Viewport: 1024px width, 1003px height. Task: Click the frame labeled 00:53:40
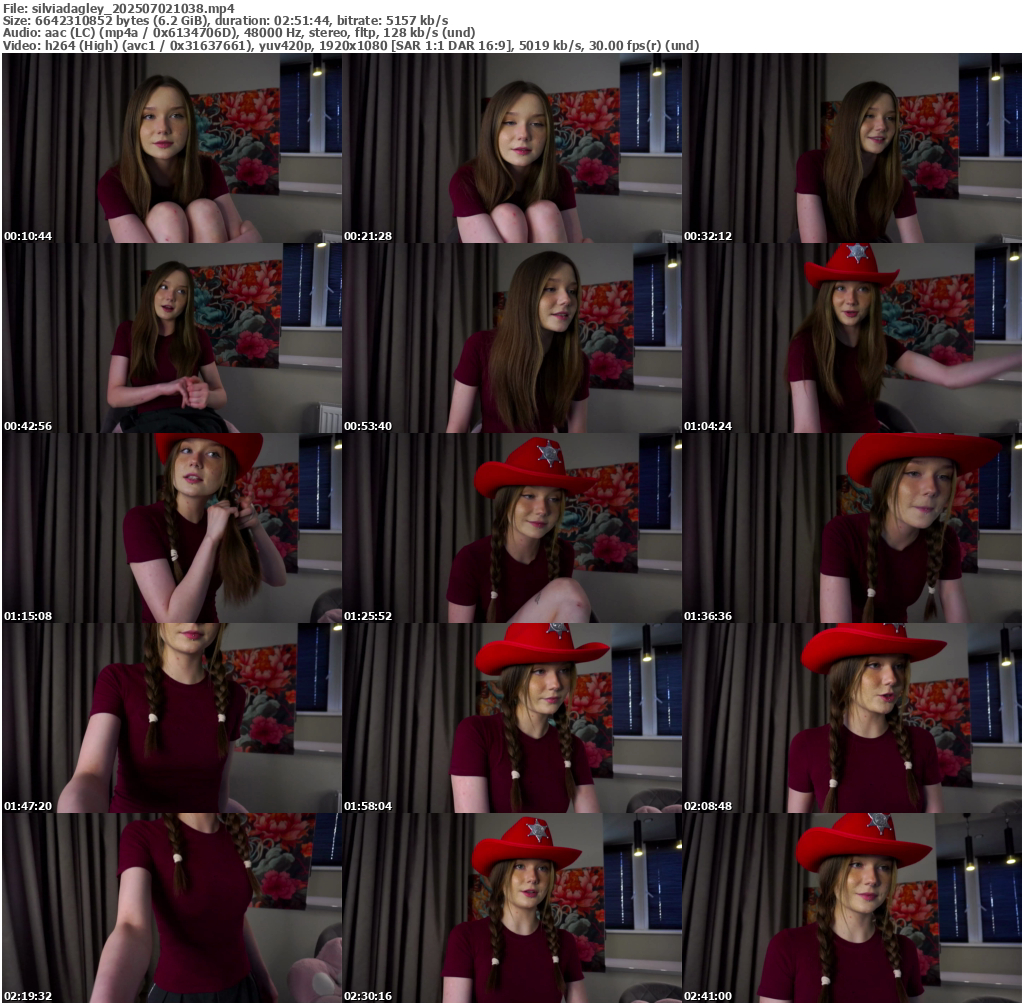[x=512, y=338]
